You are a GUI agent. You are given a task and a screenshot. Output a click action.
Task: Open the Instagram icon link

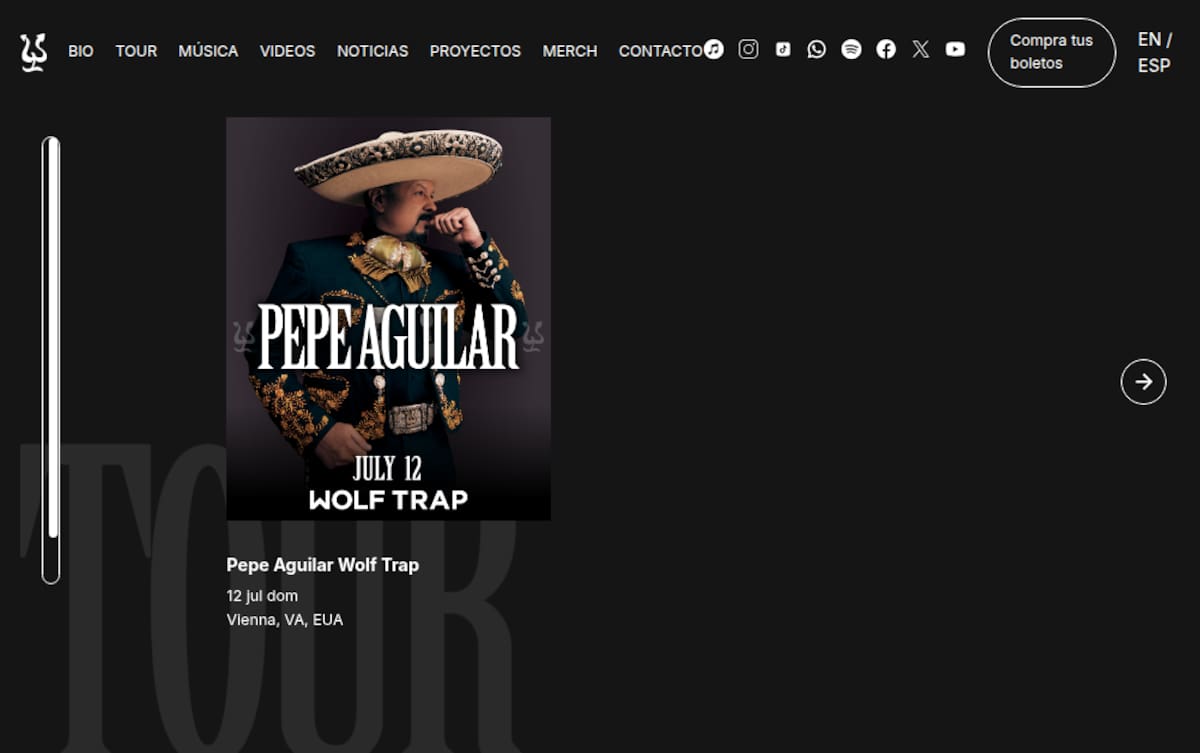(x=748, y=49)
